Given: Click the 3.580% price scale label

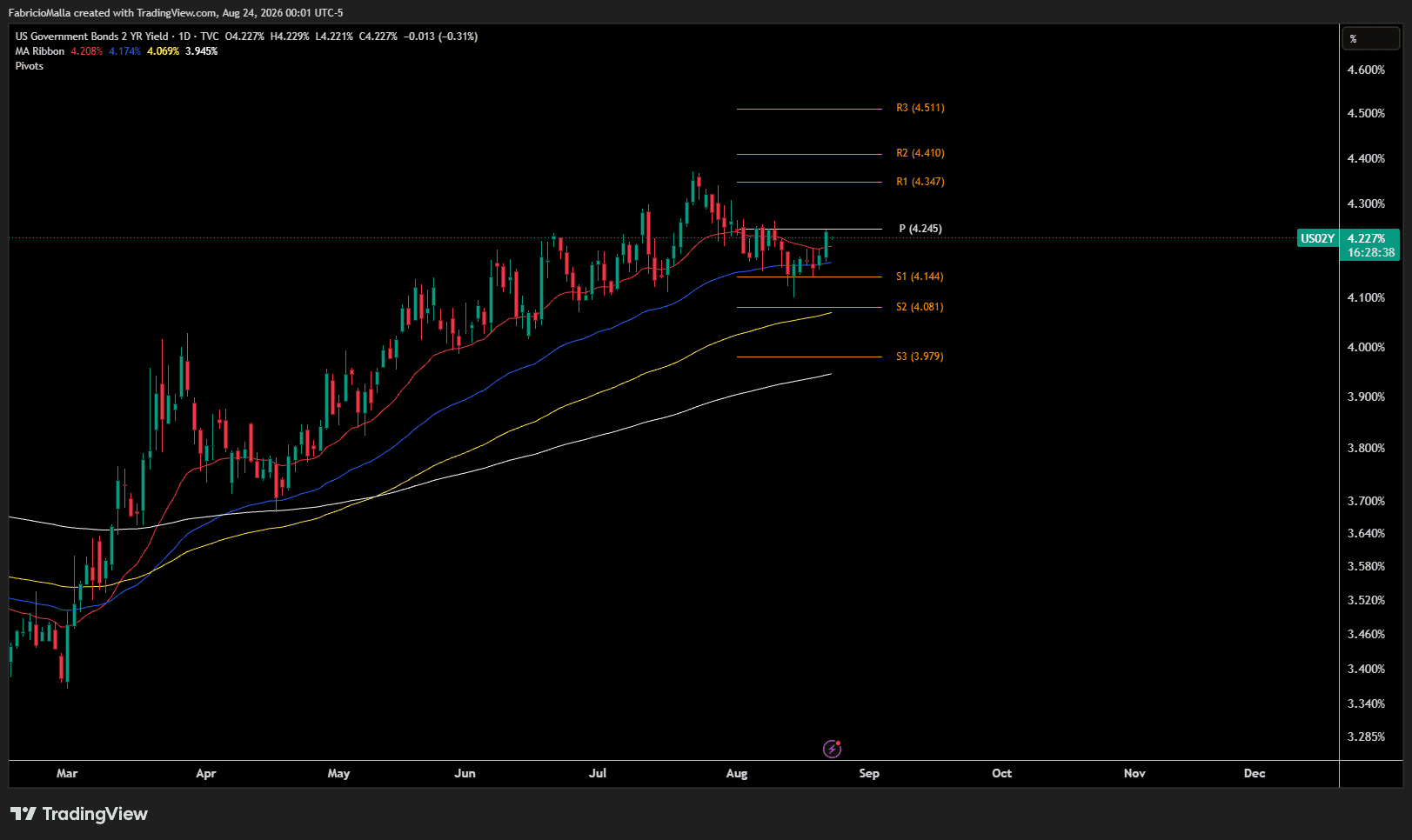Looking at the screenshot, I should click(1366, 566).
